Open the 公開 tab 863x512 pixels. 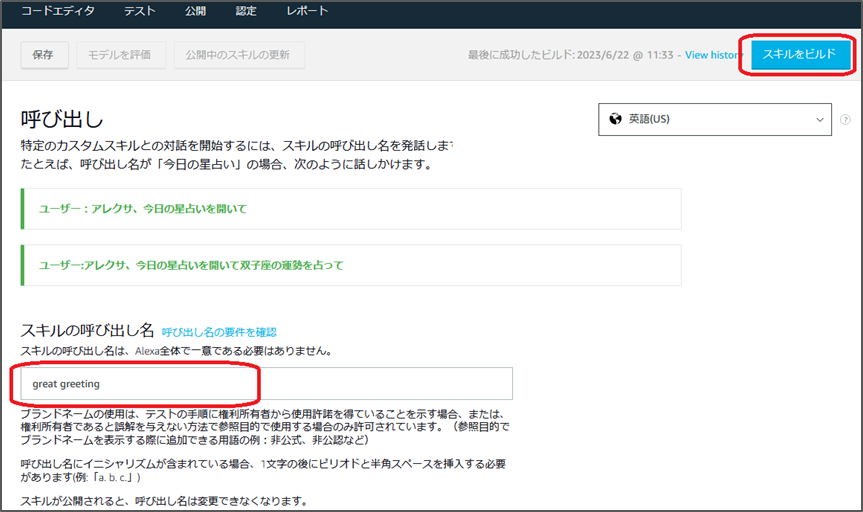tap(195, 11)
